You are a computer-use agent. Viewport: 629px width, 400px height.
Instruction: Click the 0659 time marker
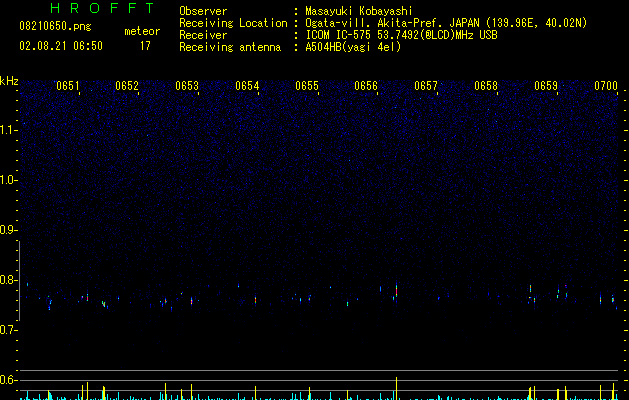tap(546, 86)
